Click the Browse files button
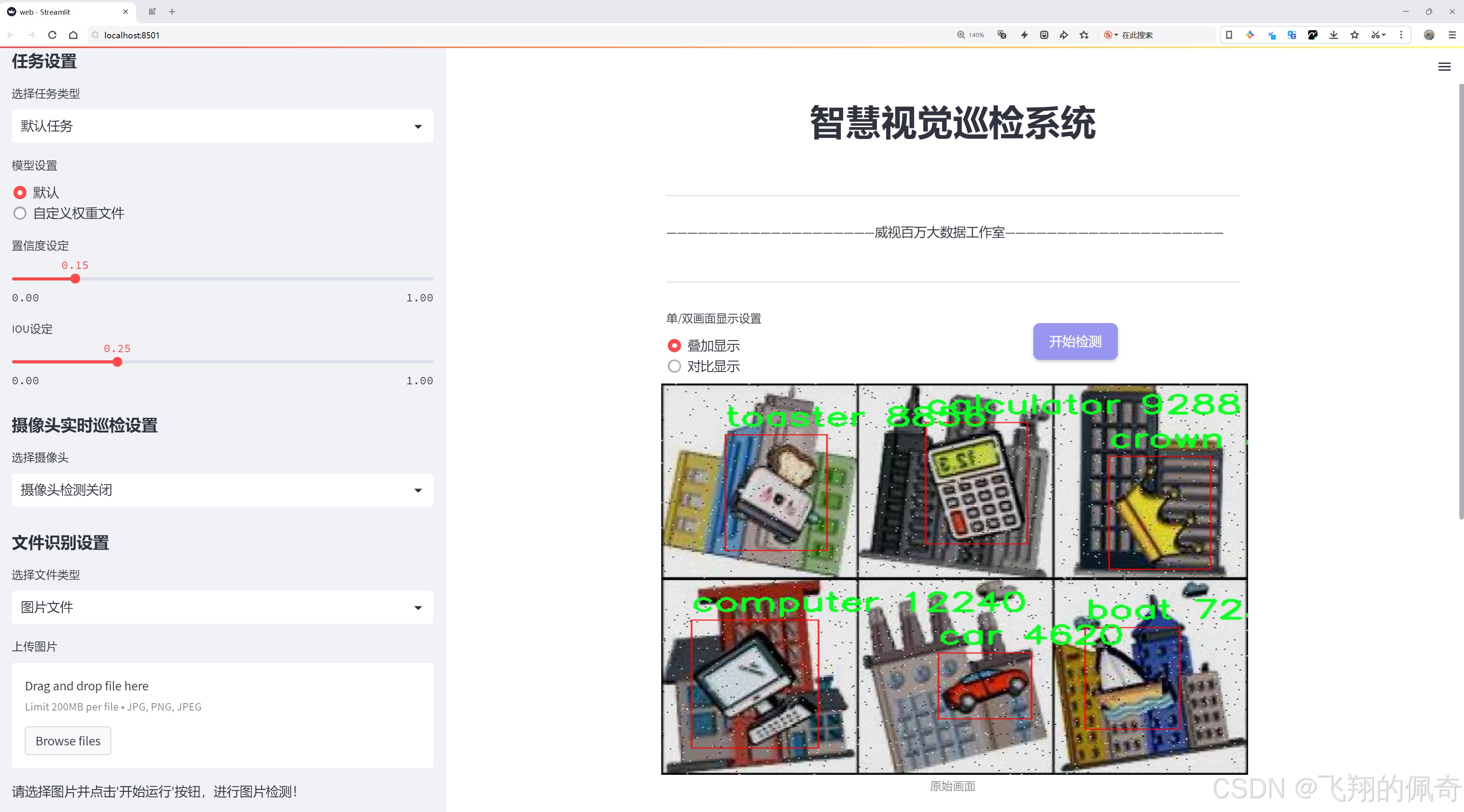The width and height of the screenshot is (1464, 812). pyautogui.click(x=67, y=740)
